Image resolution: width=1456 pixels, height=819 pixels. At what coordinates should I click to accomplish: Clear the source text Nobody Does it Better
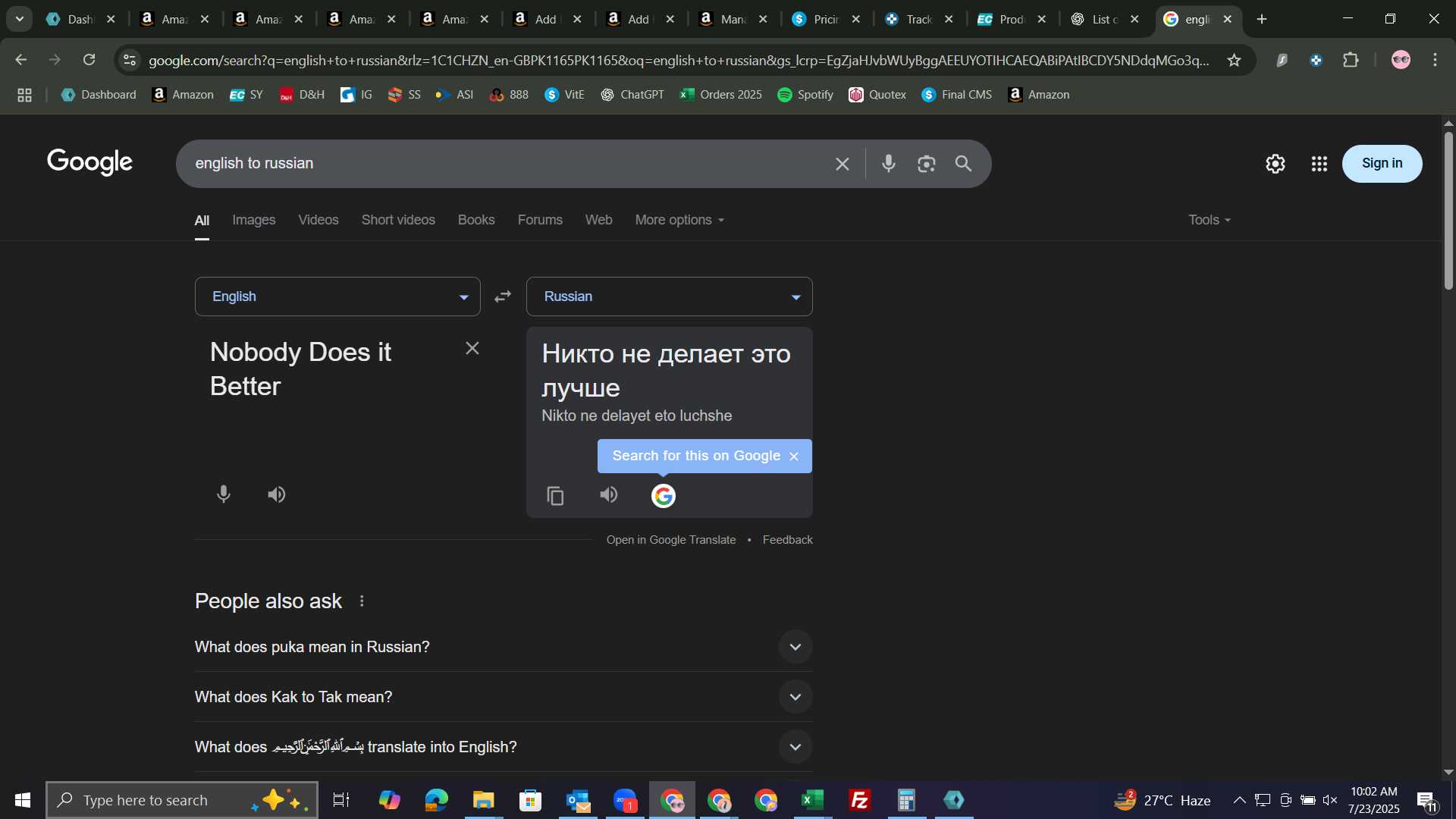[x=472, y=348]
